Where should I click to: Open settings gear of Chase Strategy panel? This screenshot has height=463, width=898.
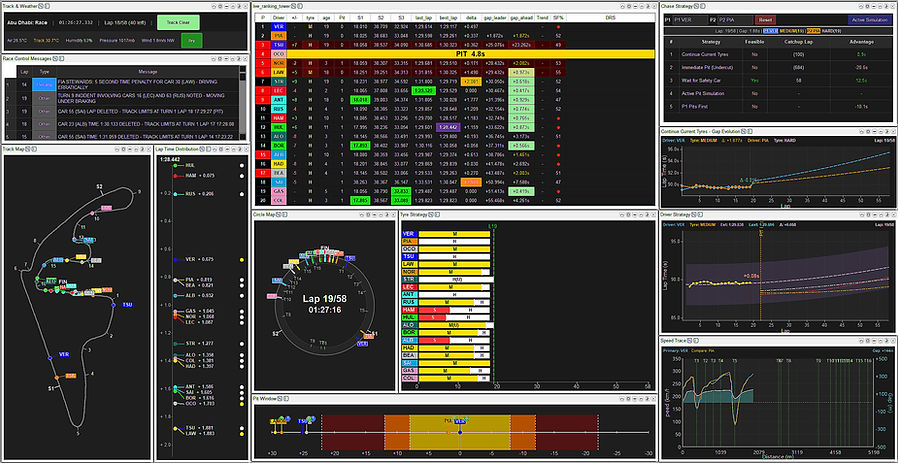(867, 6)
